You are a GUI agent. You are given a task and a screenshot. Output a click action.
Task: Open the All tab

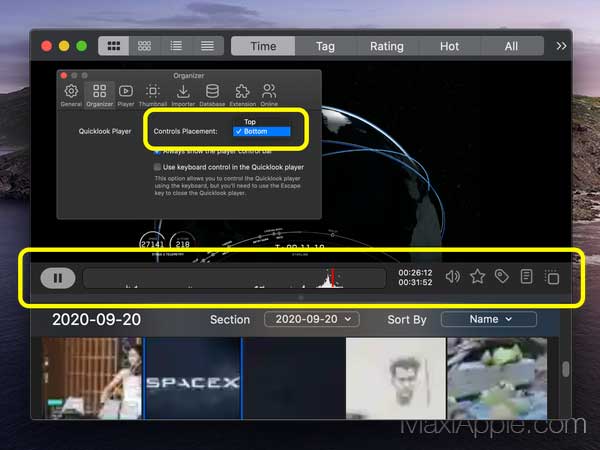(511, 46)
